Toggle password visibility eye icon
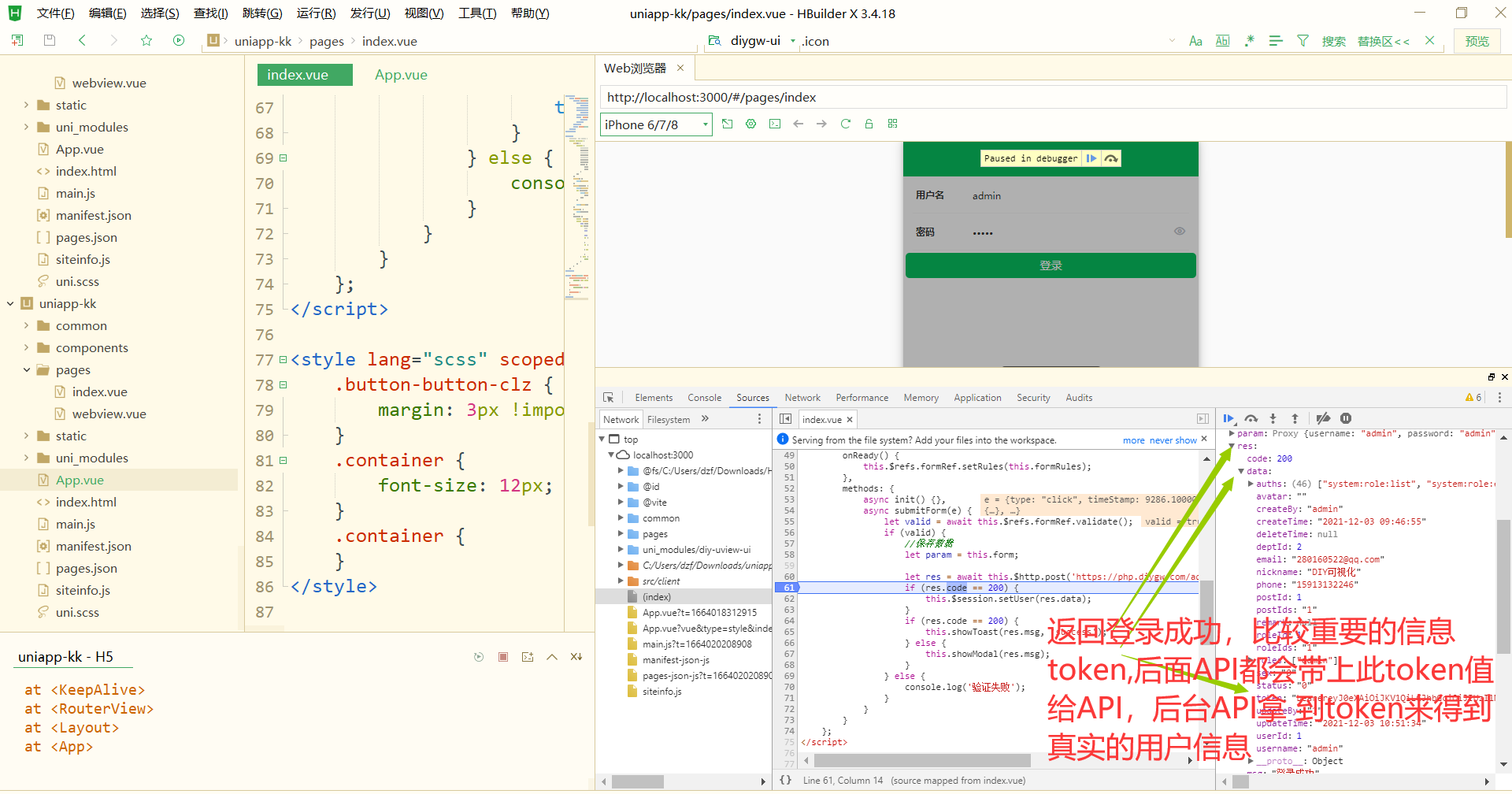The width and height of the screenshot is (1512, 794). coord(1180,232)
